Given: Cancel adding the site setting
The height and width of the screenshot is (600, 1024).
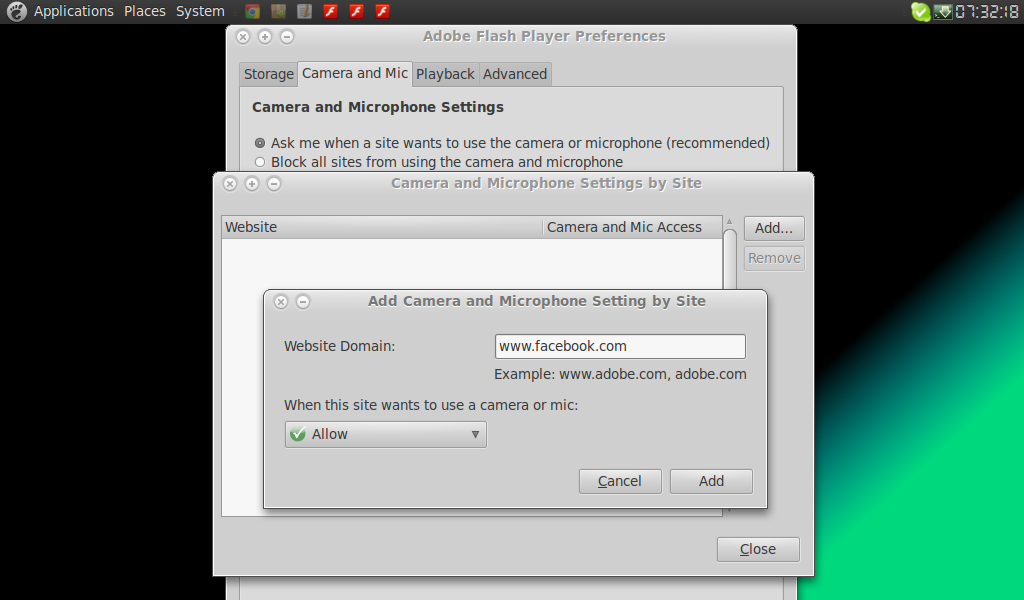Looking at the screenshot, I should pyautogui.click(x=620, y=481).
